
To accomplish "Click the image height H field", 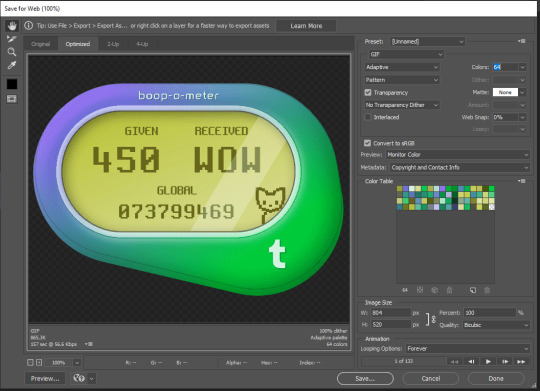I will (x=391, y=325).
